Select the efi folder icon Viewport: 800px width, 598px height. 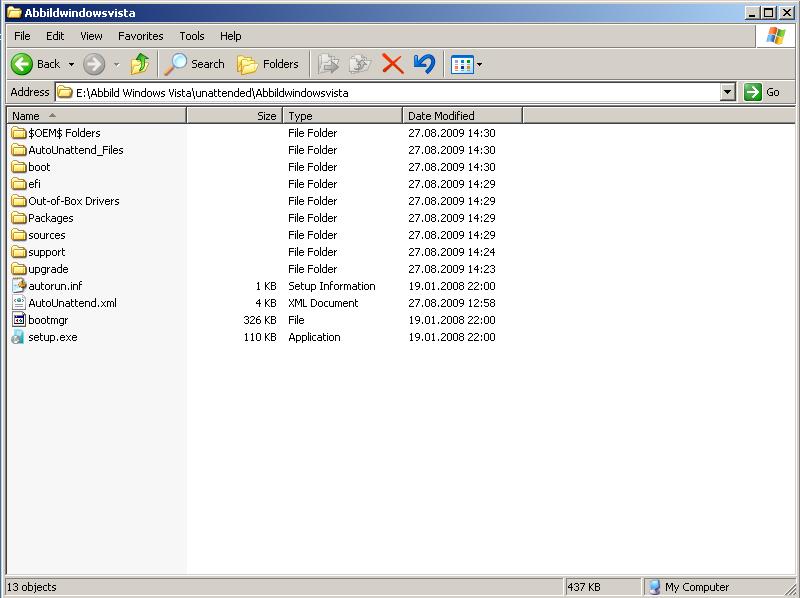point(19,184)
